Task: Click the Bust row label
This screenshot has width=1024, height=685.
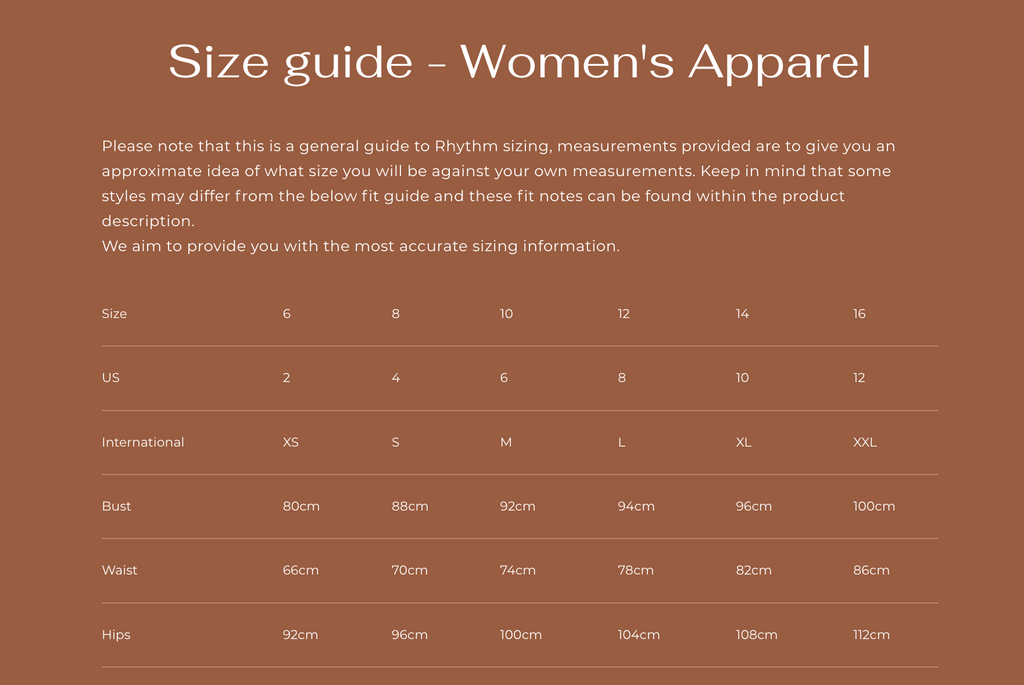Action: 116,506
